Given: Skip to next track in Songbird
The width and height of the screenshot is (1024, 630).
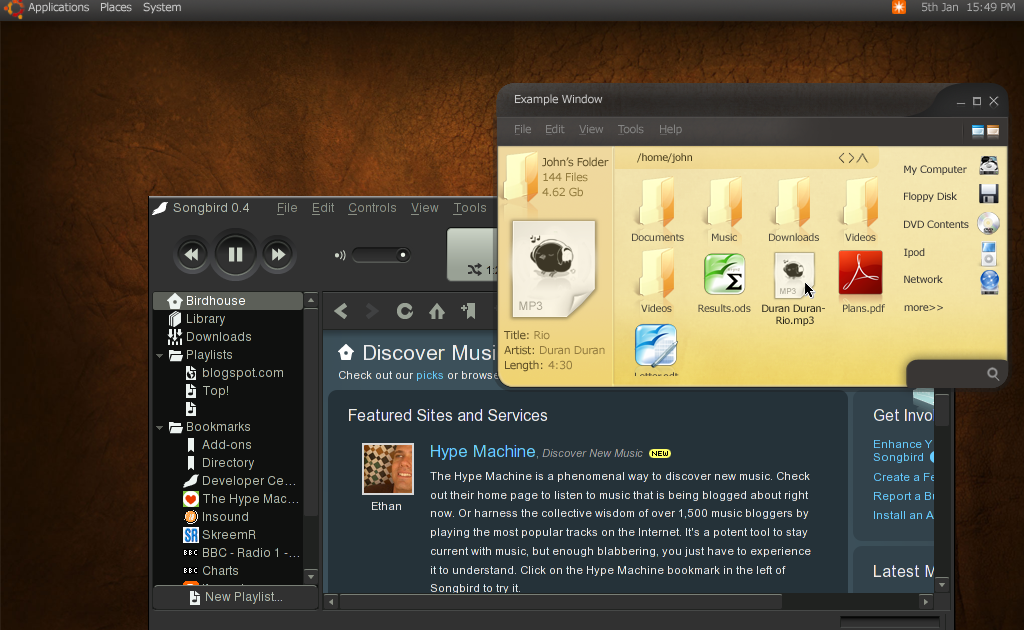Looking at the screenshot, I should (x=278, y=255).
